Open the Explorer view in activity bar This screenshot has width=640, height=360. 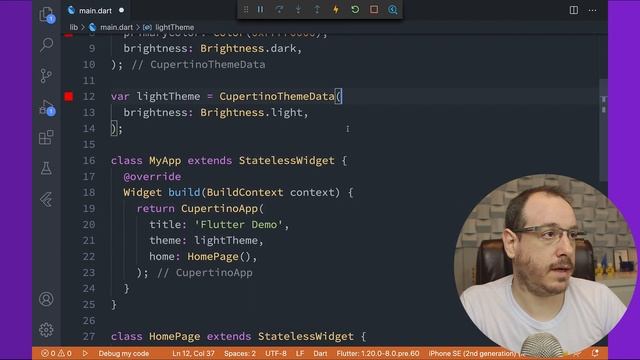47,15
